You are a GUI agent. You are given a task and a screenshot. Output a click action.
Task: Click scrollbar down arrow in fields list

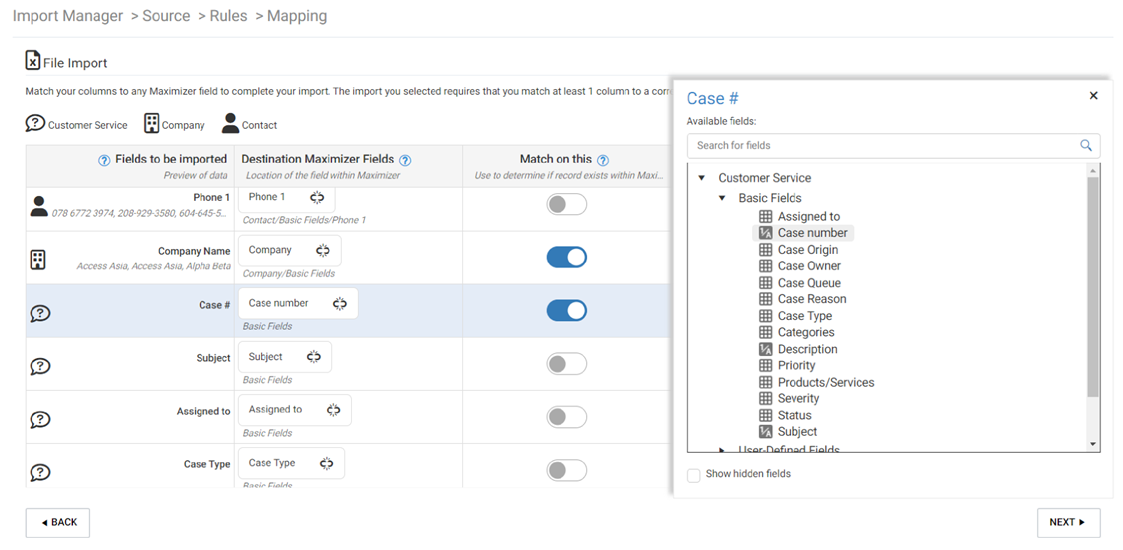coord(1093,445)
